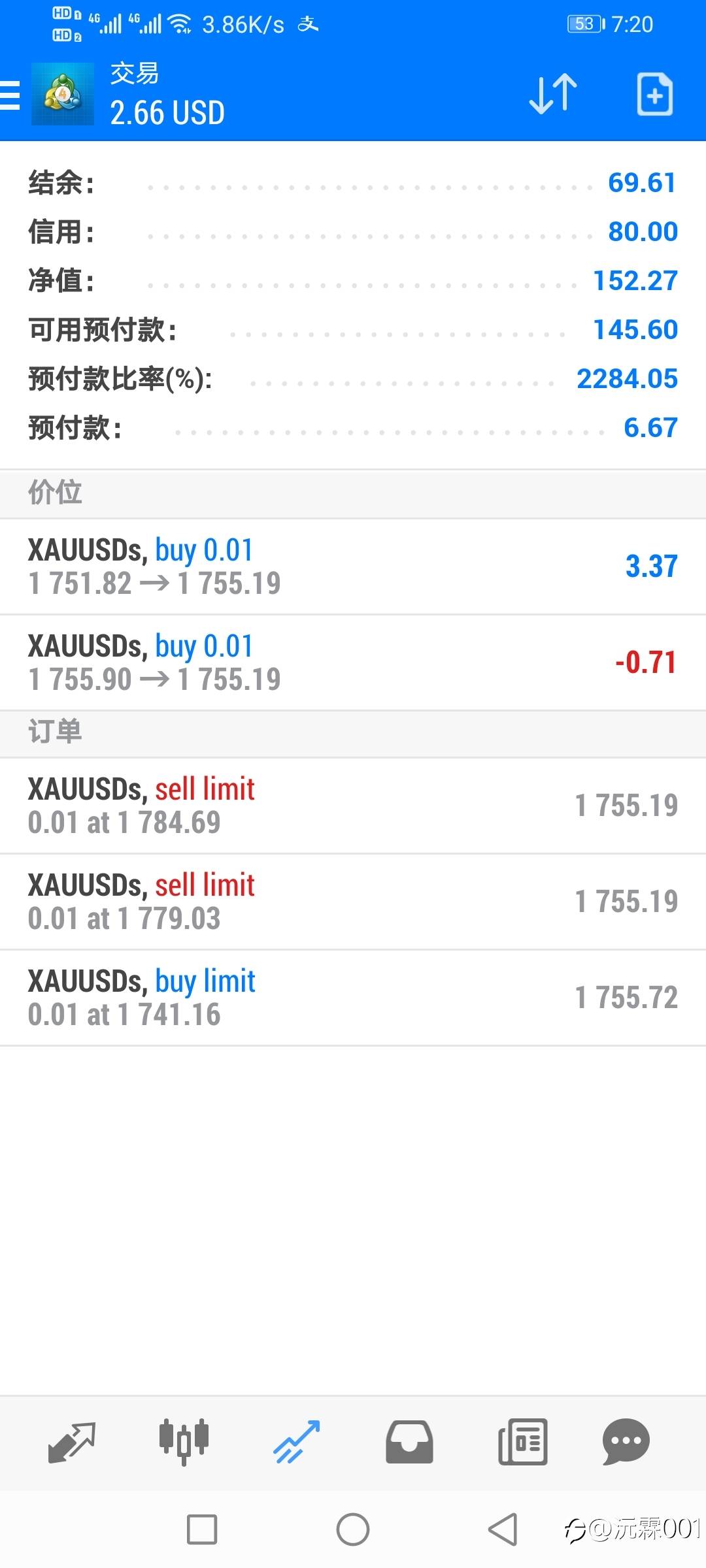Open the History inbox tray icon

tap(409, 1442)
